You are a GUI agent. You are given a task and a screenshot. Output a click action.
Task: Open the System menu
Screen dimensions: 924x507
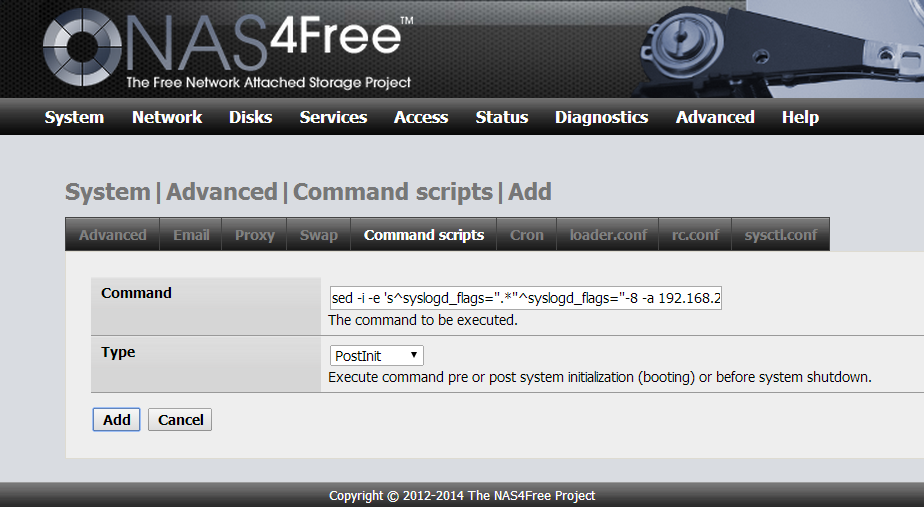point(74,117)
